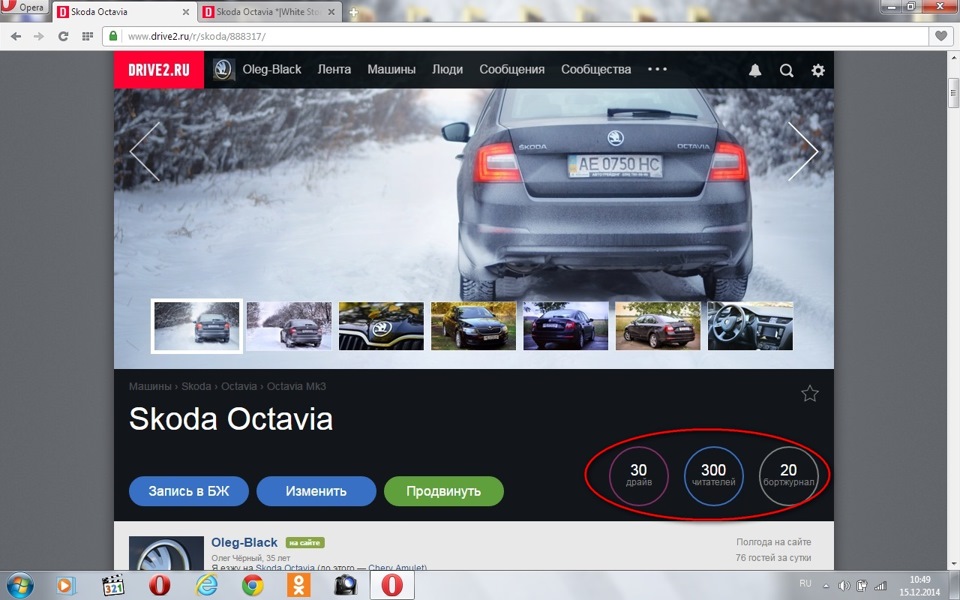Click the Oleg-Black avatar in header

click(223, 70)
